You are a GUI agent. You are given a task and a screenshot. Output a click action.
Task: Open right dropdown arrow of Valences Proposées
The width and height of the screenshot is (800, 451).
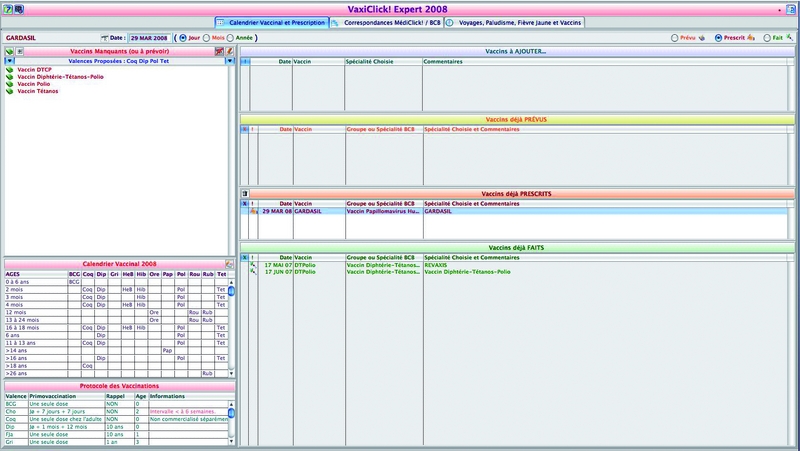[231, 61]
